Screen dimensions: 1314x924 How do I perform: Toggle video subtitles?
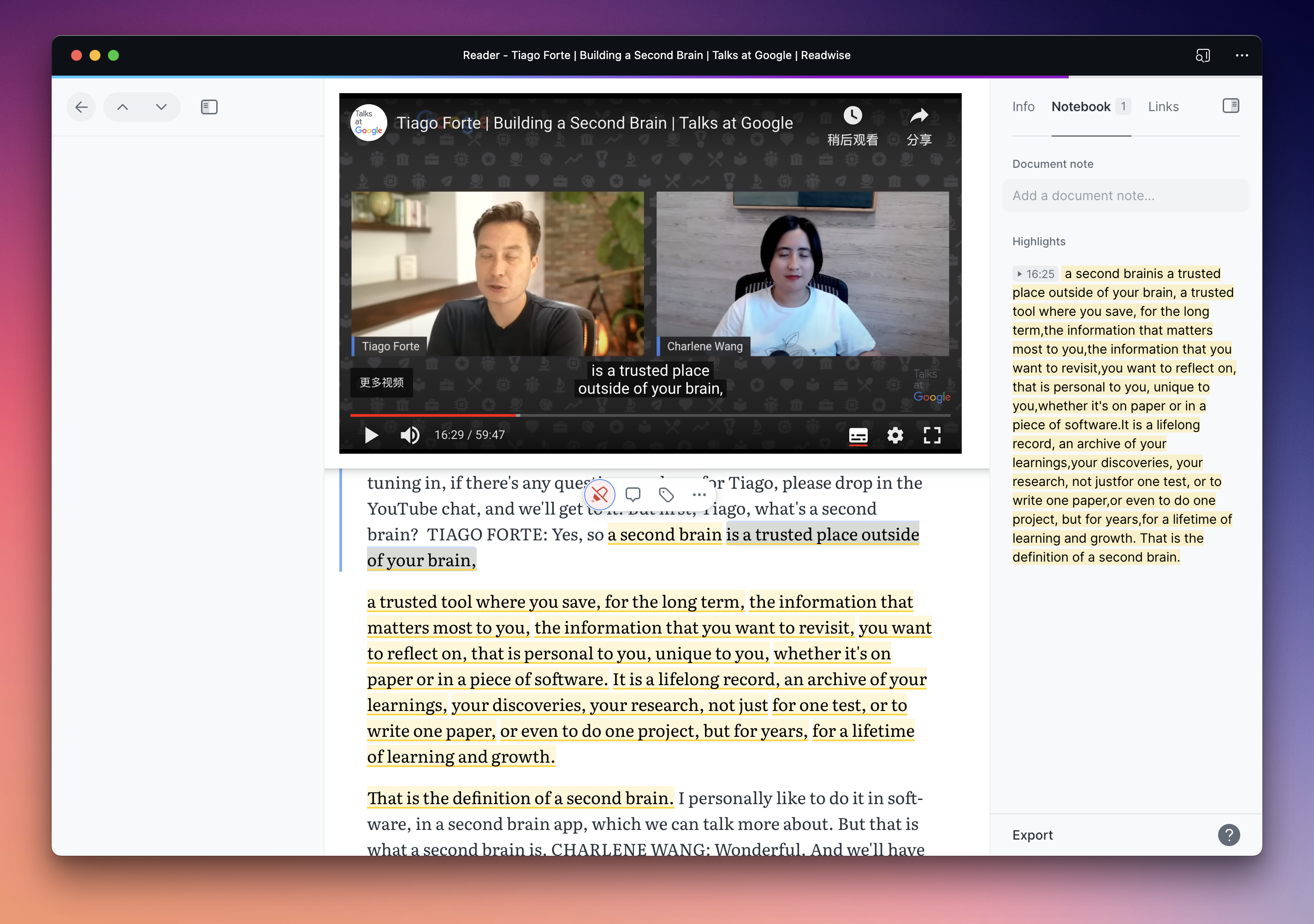pyautogui.click(x=858, y=436)
